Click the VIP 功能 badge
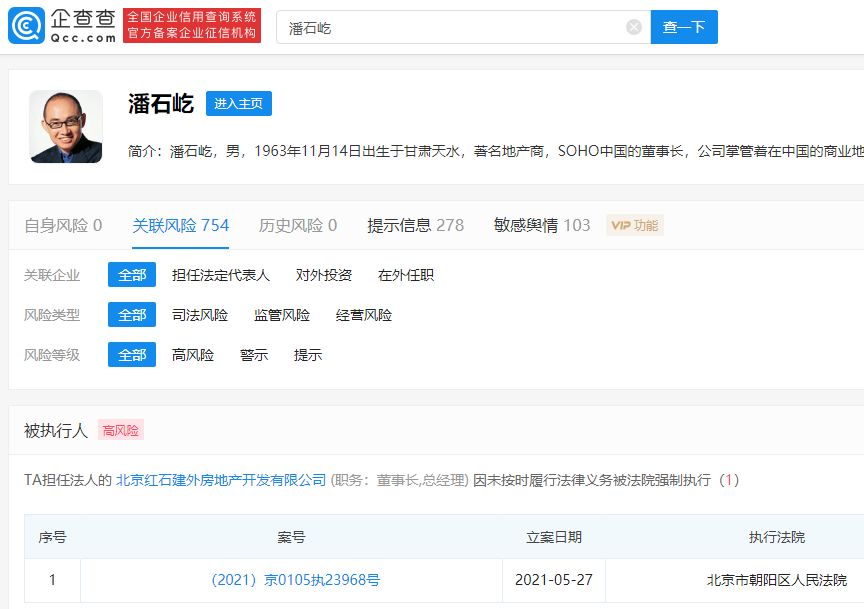864x609 pixels. (x=635, y=225)
